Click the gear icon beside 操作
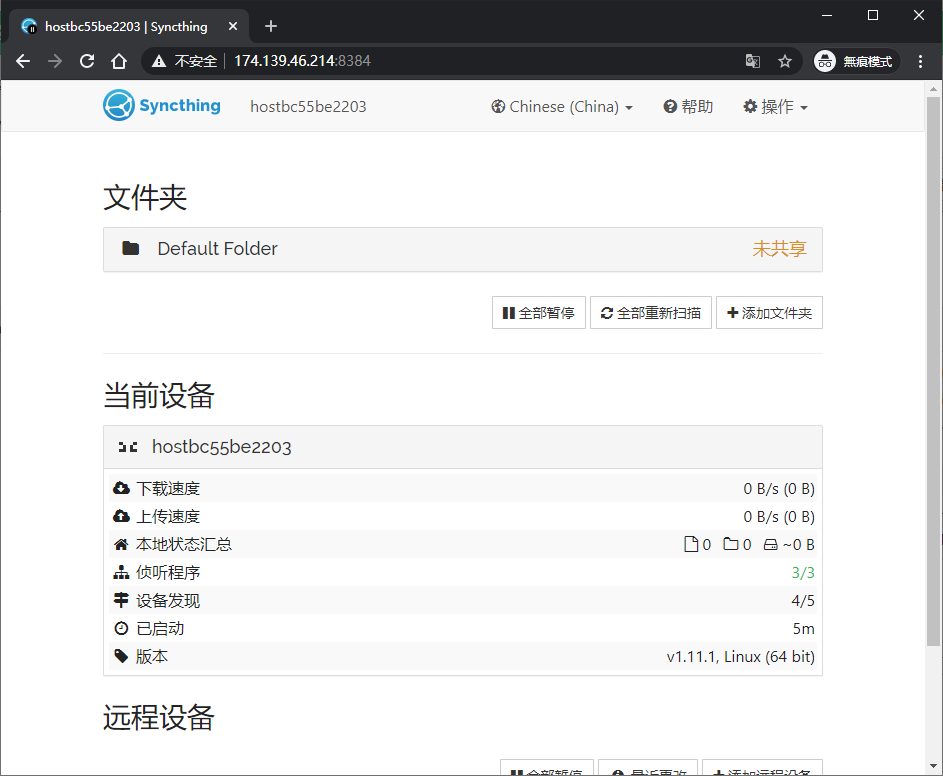The width and height of the screenshot is (943, 776). pyautogui.click(x=750, y=106)
